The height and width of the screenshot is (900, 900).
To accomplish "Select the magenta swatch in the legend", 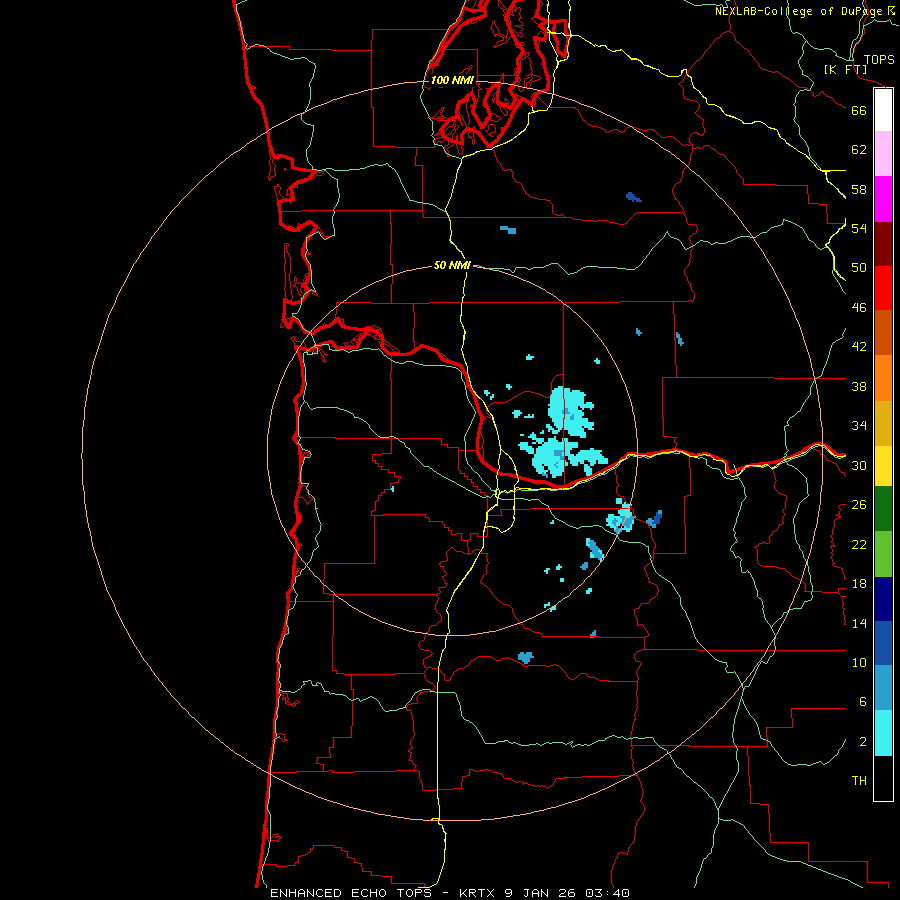I will point(883,199).
